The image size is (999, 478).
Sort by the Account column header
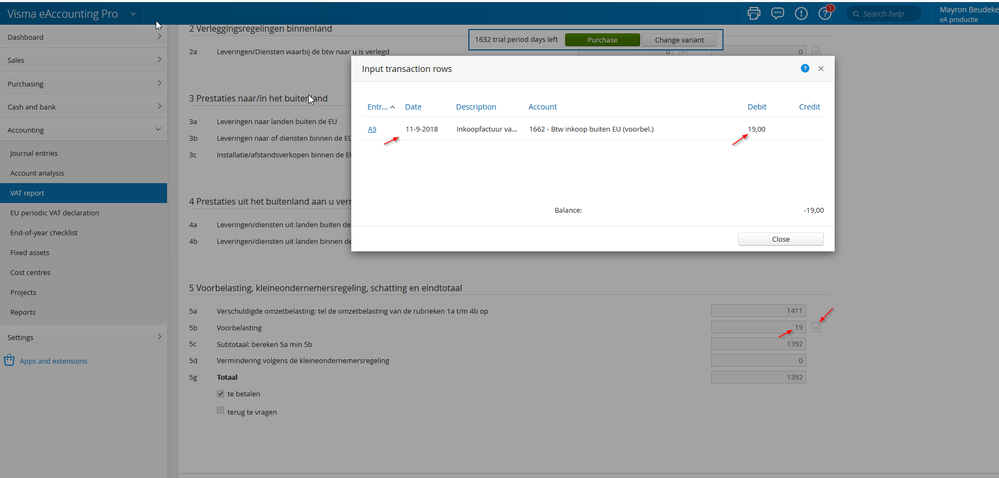(543, 107)
